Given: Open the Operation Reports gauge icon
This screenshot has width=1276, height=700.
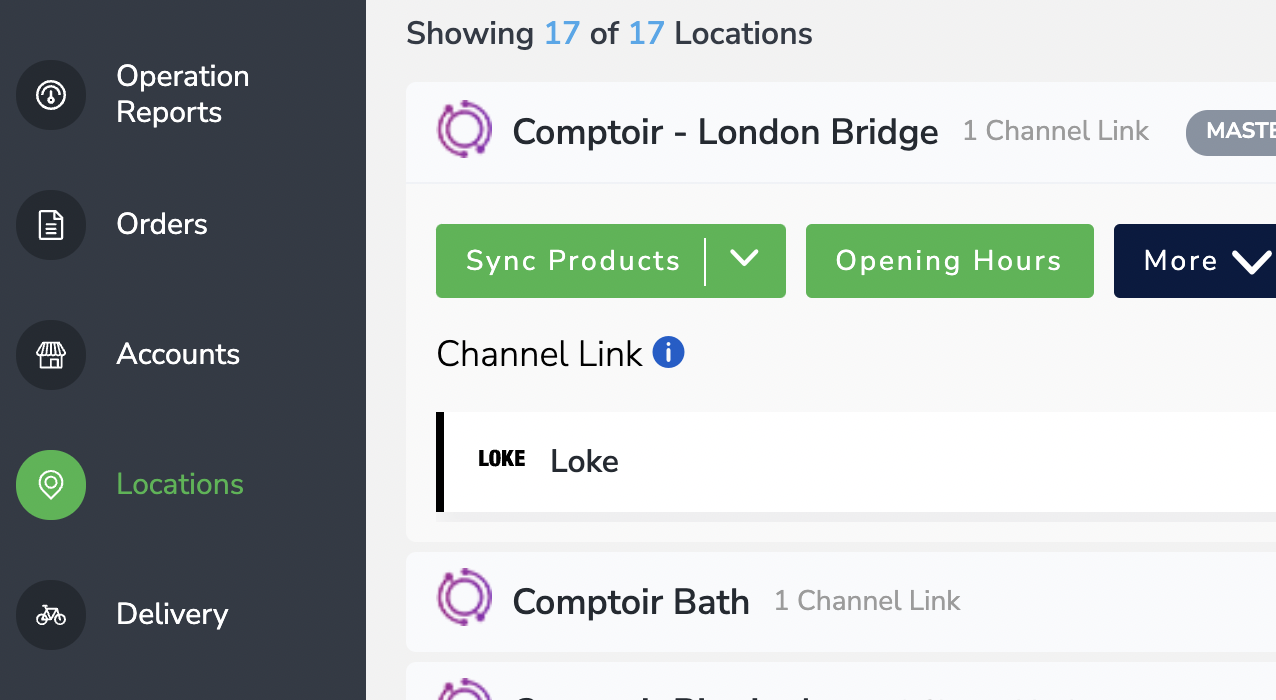Looking at the screenshot, I should click(x=51, y=95).
